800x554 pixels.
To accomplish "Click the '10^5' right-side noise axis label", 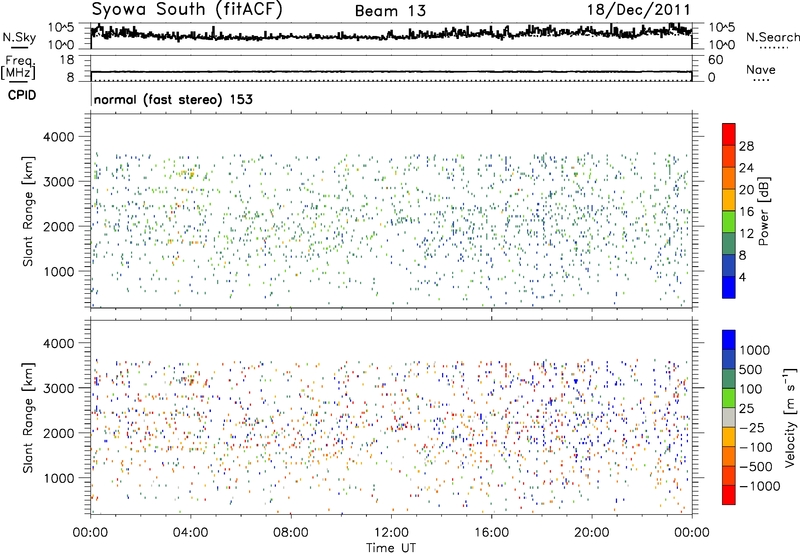I will (x=721, y=28).
